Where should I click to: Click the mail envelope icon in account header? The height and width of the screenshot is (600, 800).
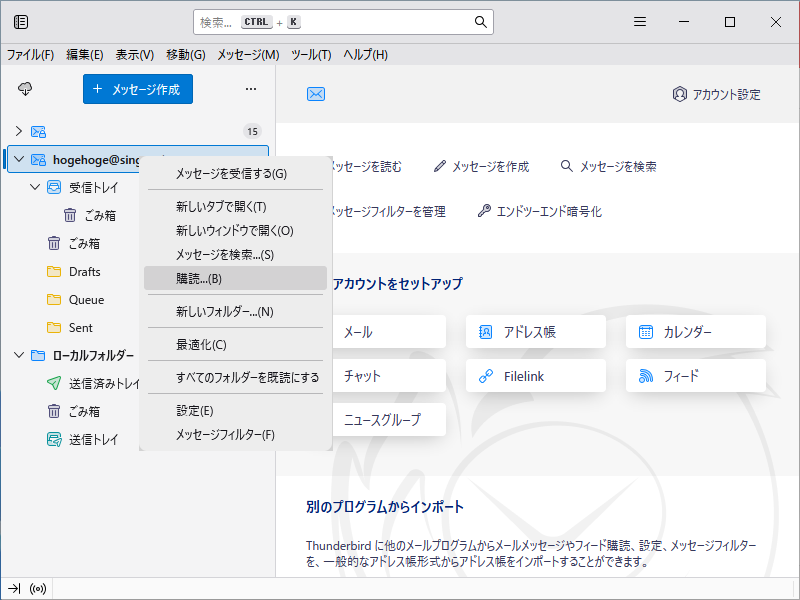pyautogui.click(x=316, y=94)
